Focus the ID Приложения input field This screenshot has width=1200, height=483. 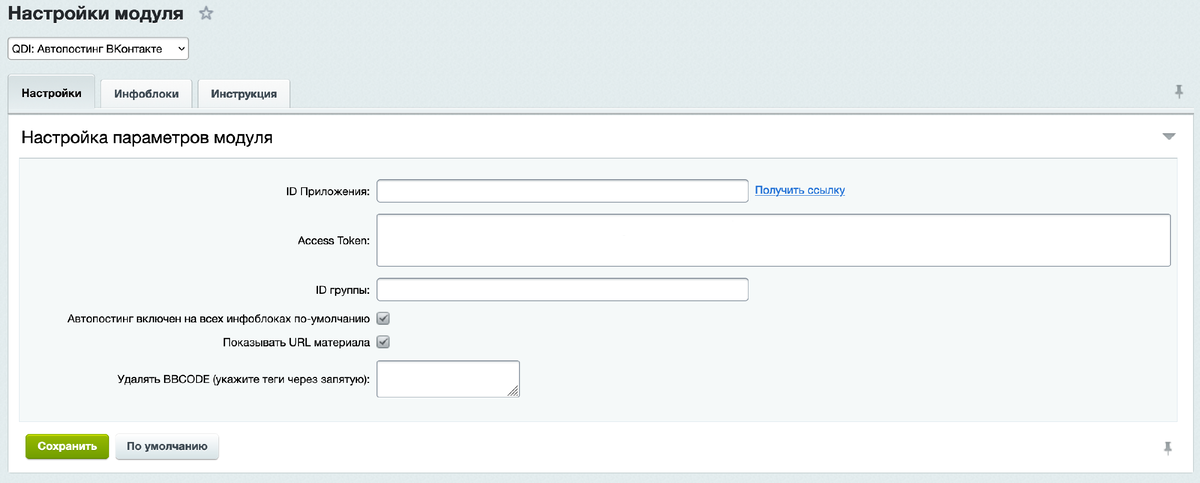[562, 191]
